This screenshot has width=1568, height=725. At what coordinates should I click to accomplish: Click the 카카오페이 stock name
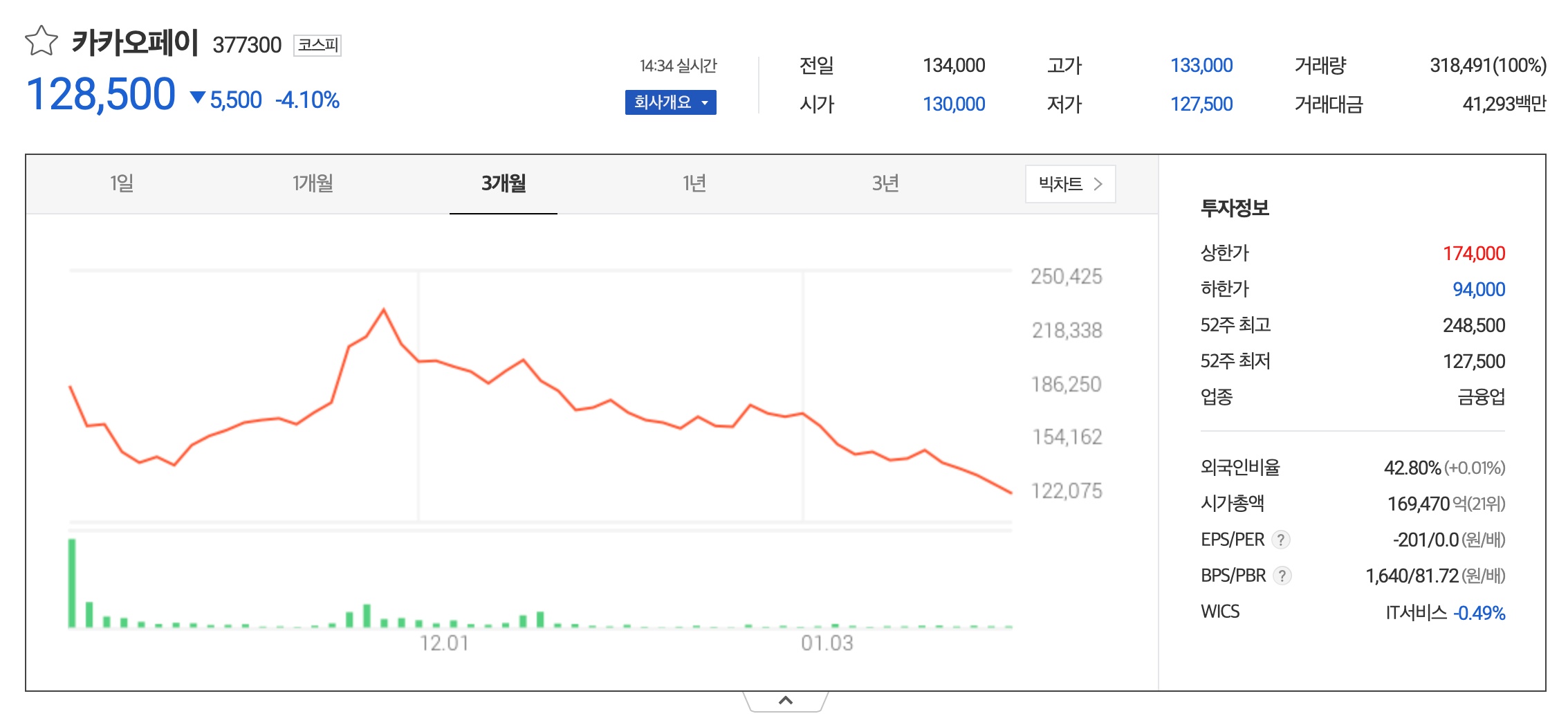(x=136, y=42)
